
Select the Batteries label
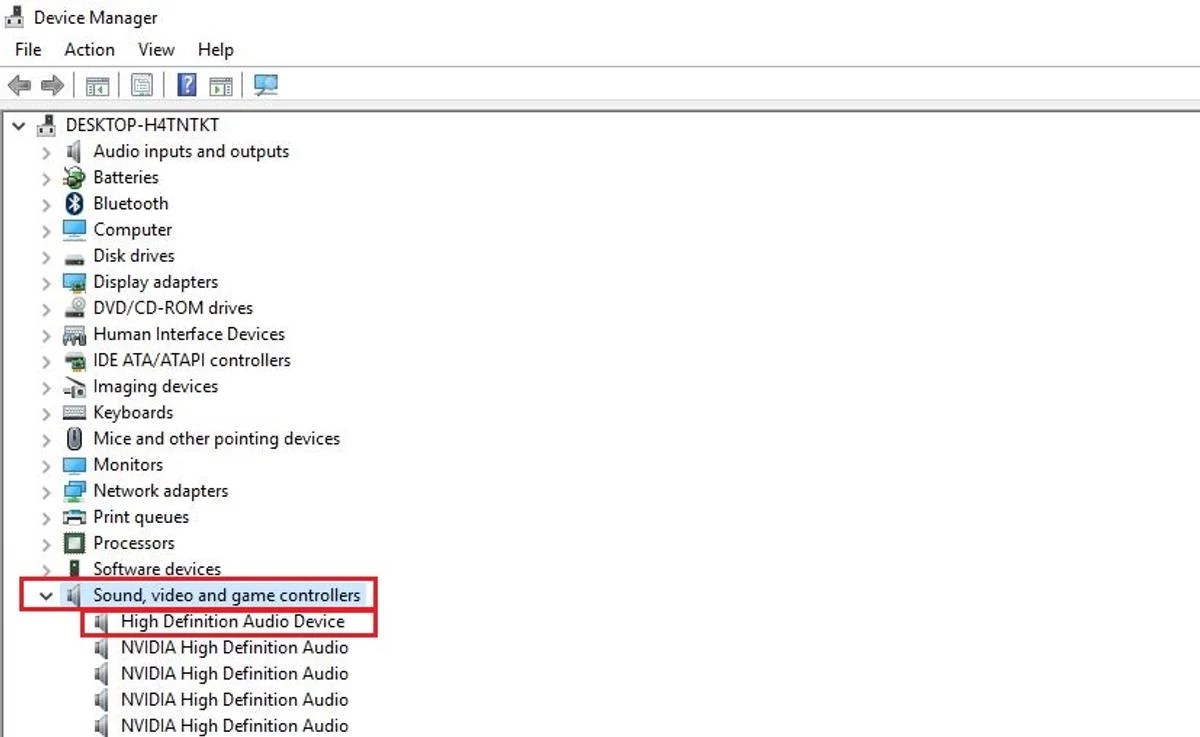click(x=126, y=177)
